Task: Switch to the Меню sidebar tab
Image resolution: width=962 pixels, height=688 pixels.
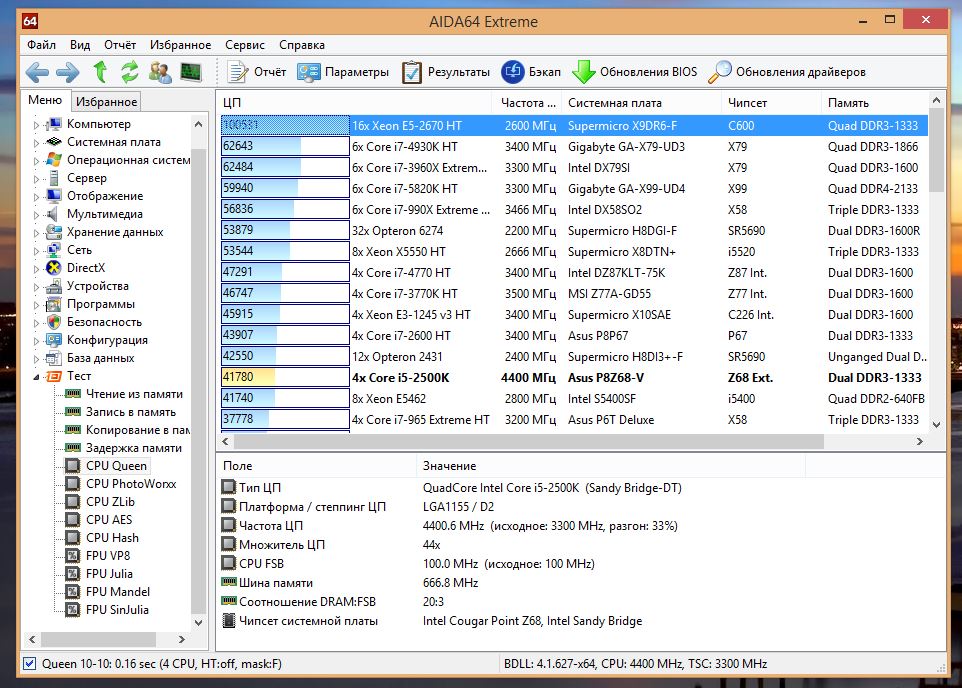Action: (45, 100)
